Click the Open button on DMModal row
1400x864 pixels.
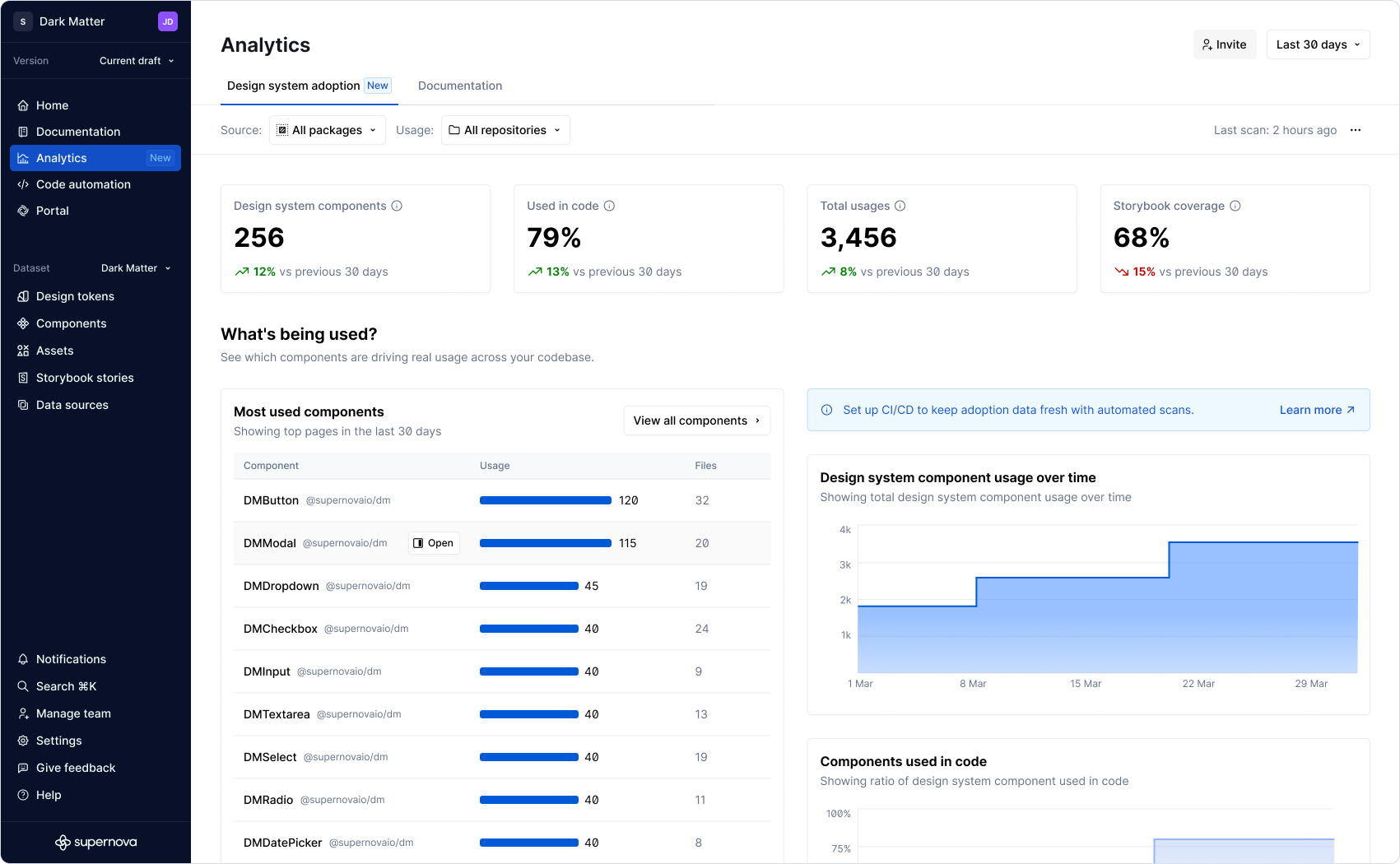point(434,543)
